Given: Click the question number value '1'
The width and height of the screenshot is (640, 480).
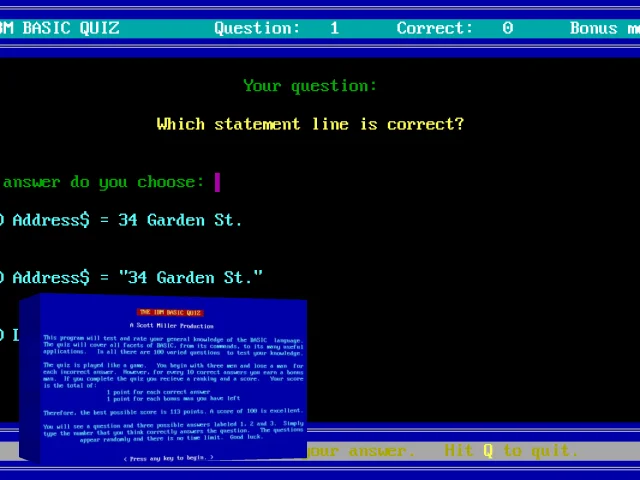Looking at the screenshot, I should pos(334,28).
